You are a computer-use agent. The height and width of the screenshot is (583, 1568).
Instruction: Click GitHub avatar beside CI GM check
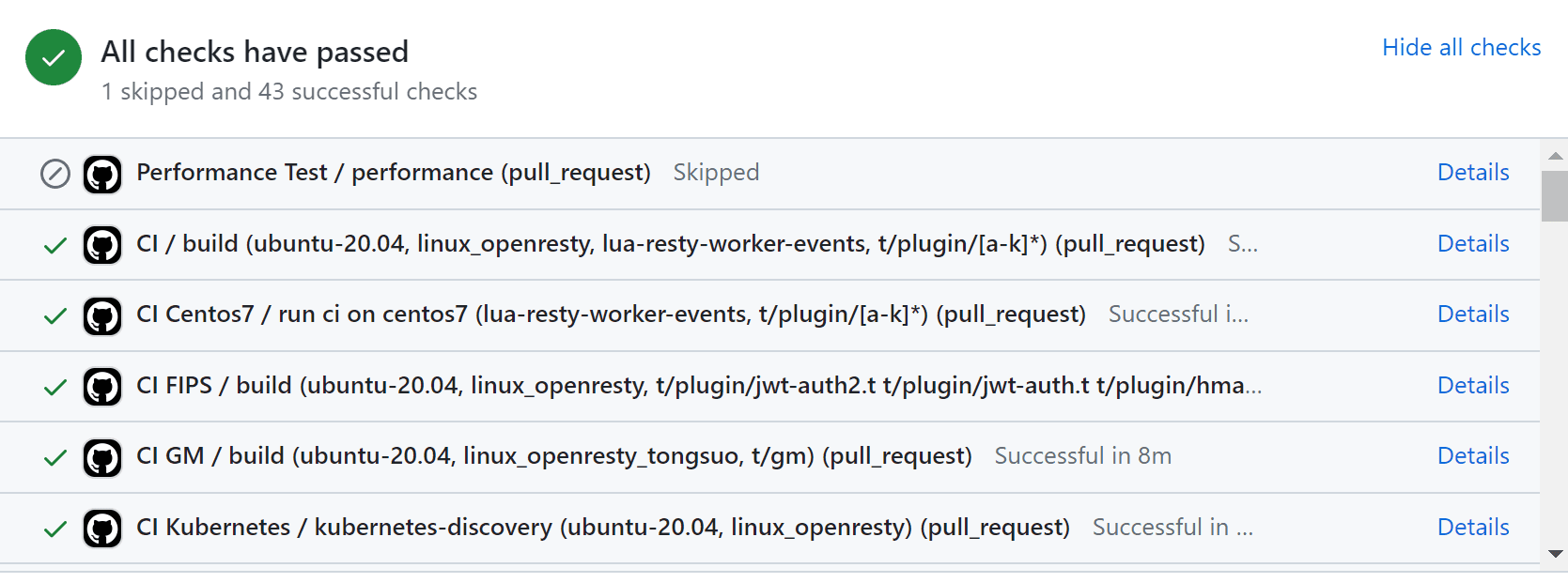point(102,458)
